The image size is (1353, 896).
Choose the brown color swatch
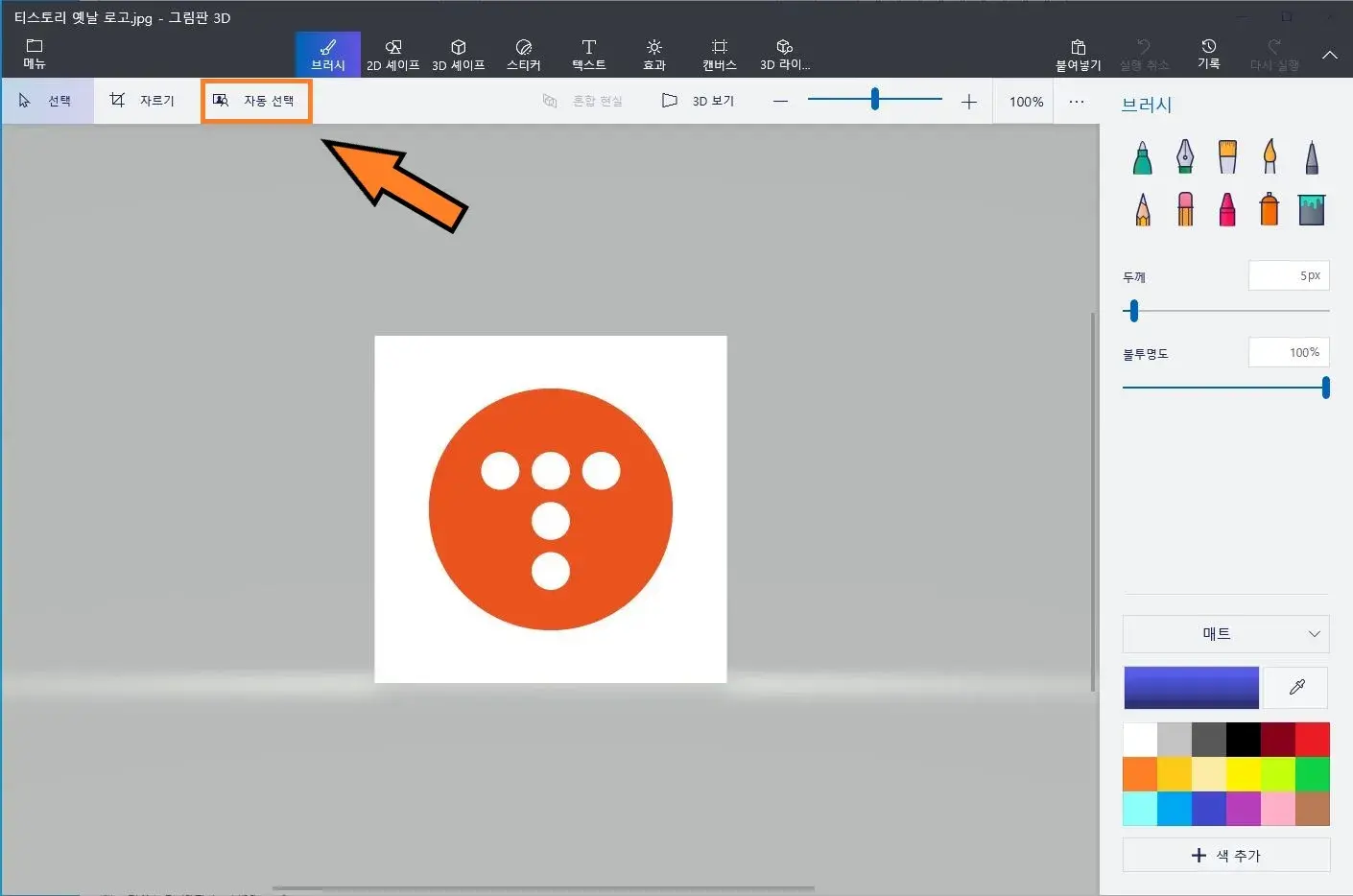pyautogui.click(x=1313, y=809)
